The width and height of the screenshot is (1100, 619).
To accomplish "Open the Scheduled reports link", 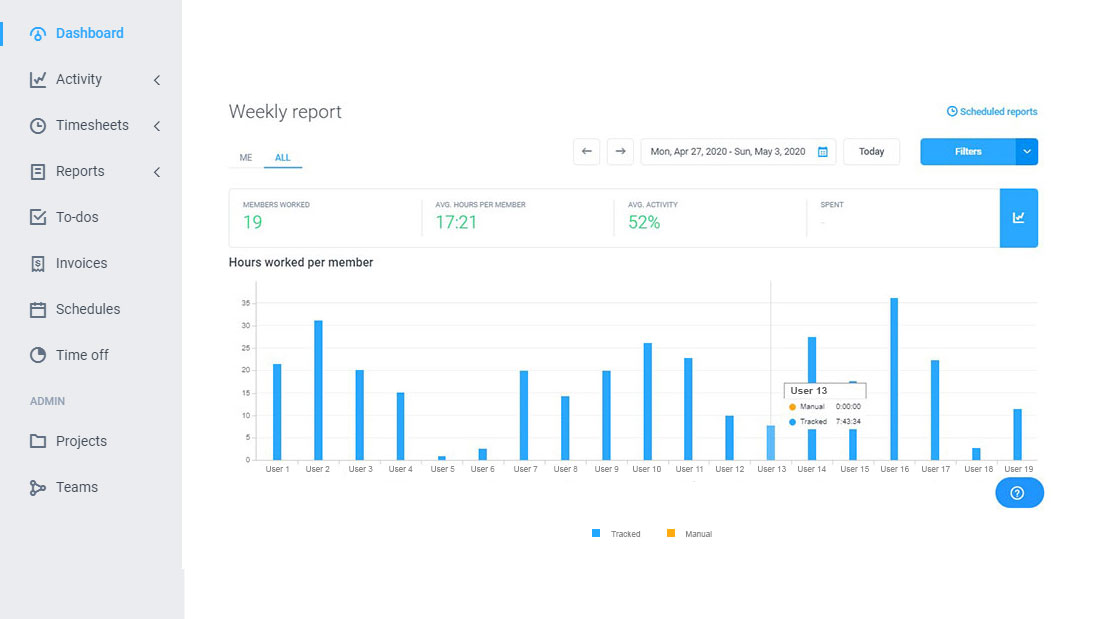I will coord(998,112).
